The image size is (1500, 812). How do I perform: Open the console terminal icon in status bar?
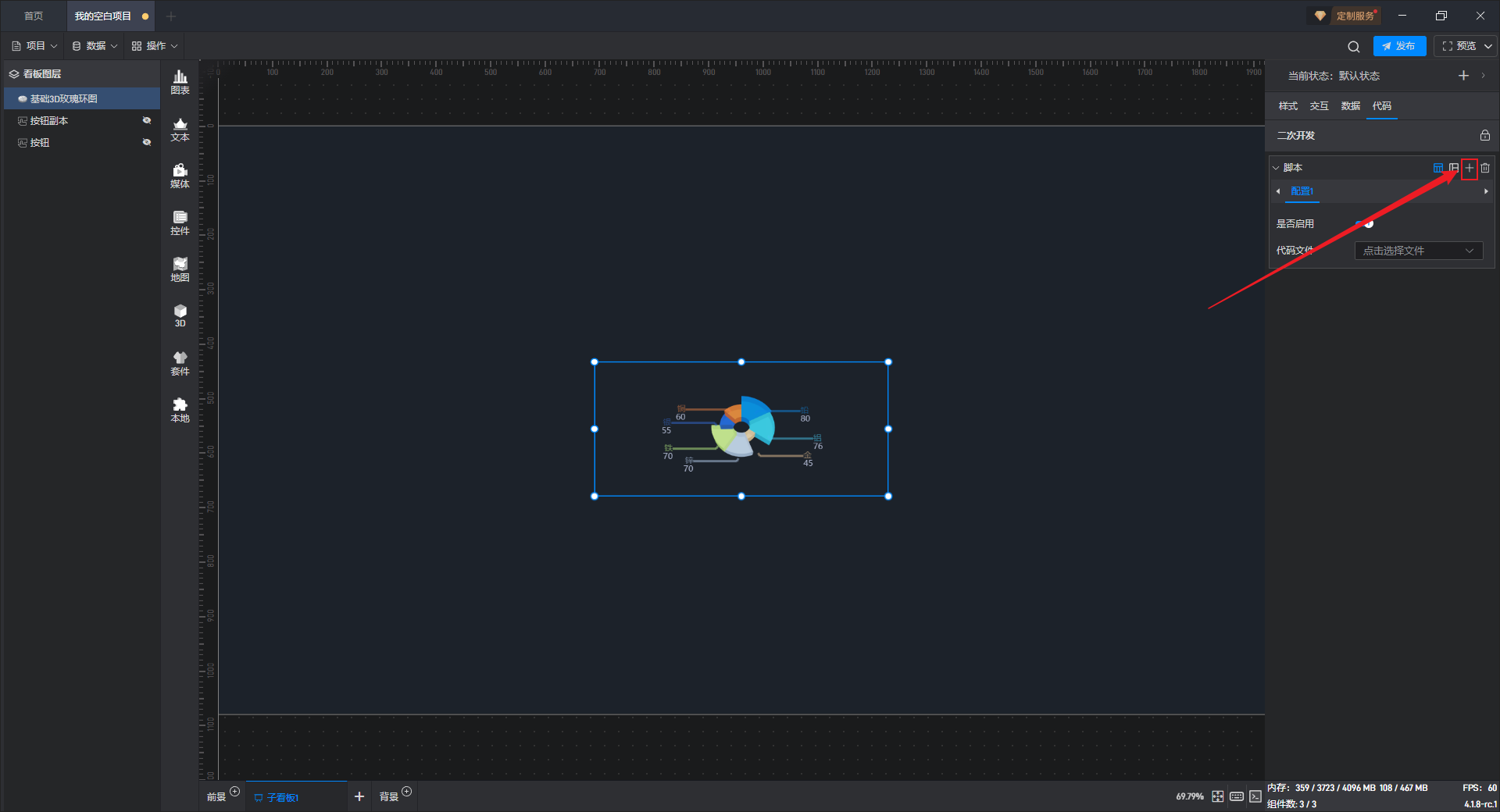tap(1255, 796)
